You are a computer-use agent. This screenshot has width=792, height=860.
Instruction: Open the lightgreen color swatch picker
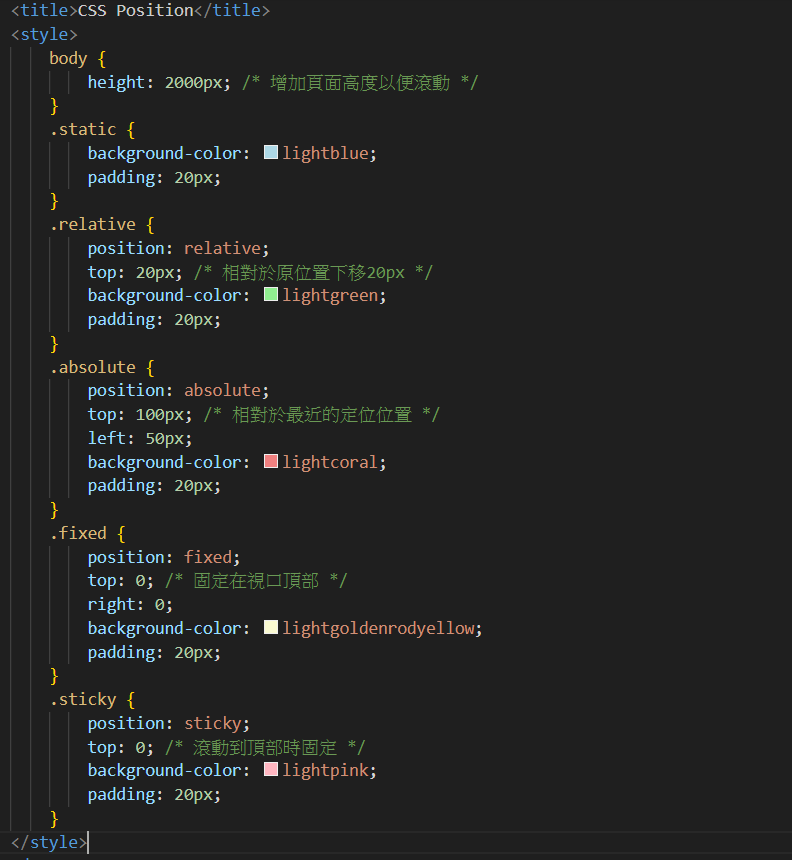271,295
